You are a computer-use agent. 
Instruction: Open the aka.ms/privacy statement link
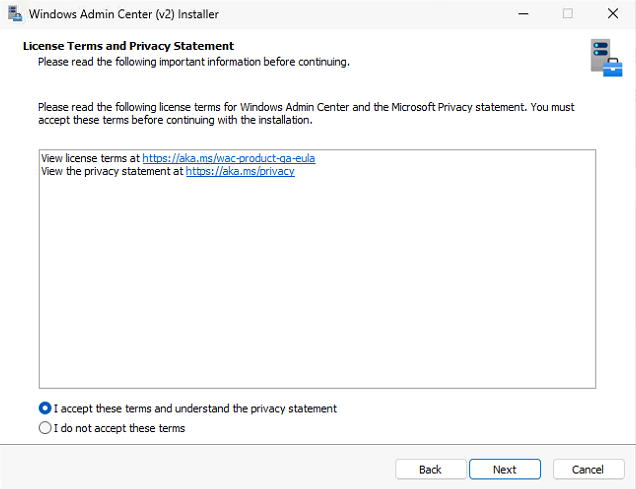pyautogui.click(x=240, y=171)
